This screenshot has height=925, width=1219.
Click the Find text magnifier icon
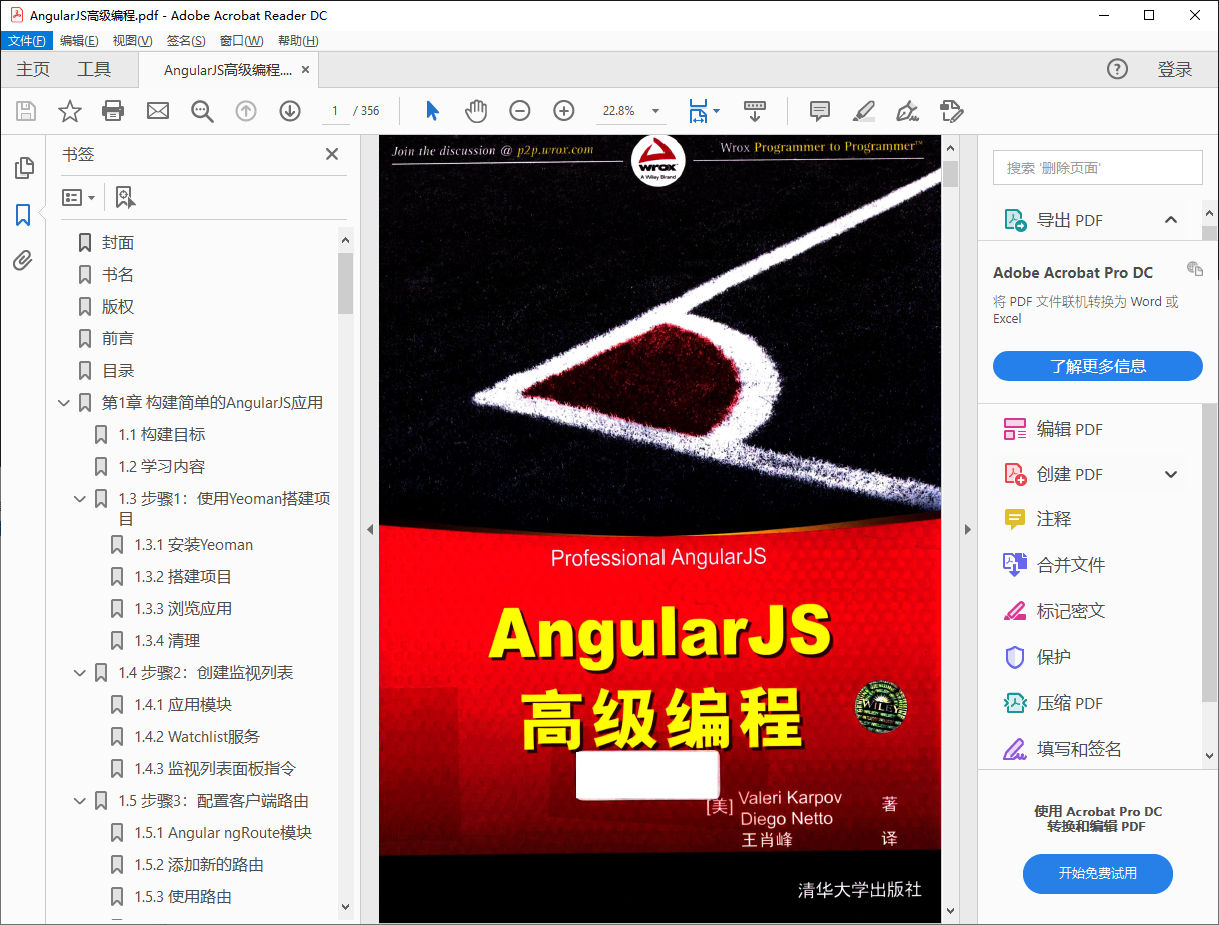(202, 111)
